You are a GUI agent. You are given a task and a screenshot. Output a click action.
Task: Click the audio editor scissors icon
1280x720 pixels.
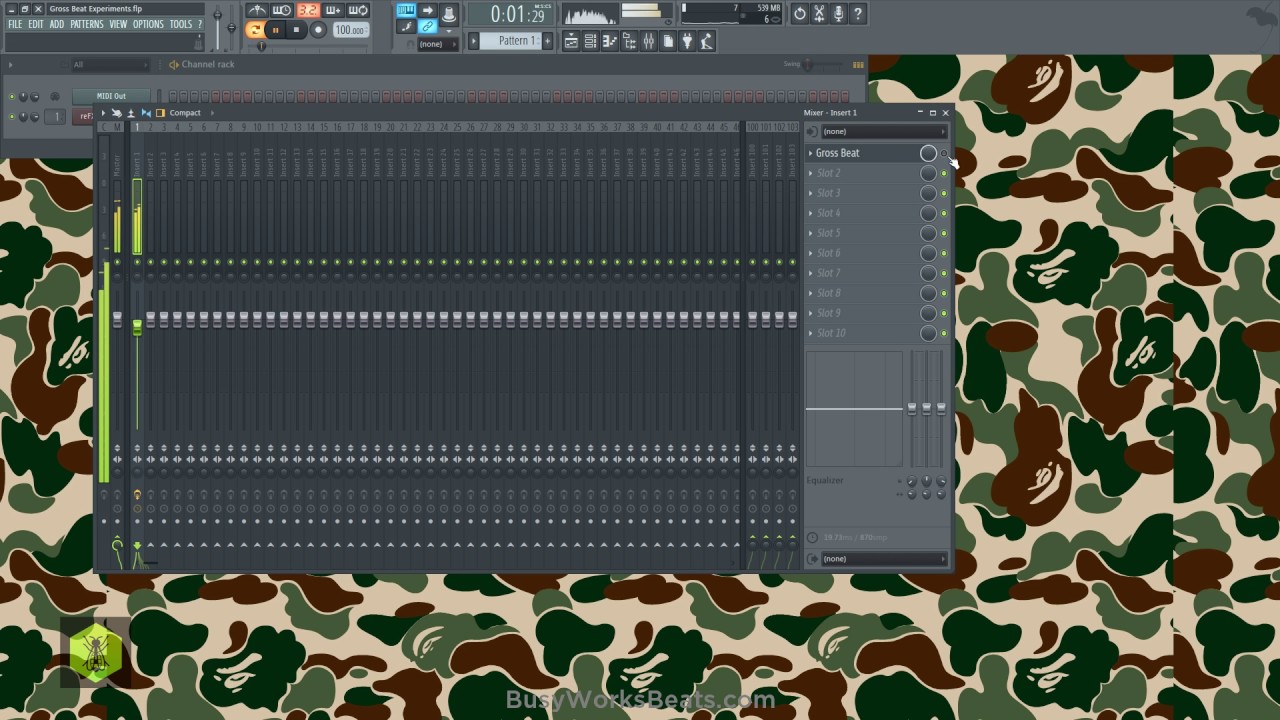click(819, 14)
